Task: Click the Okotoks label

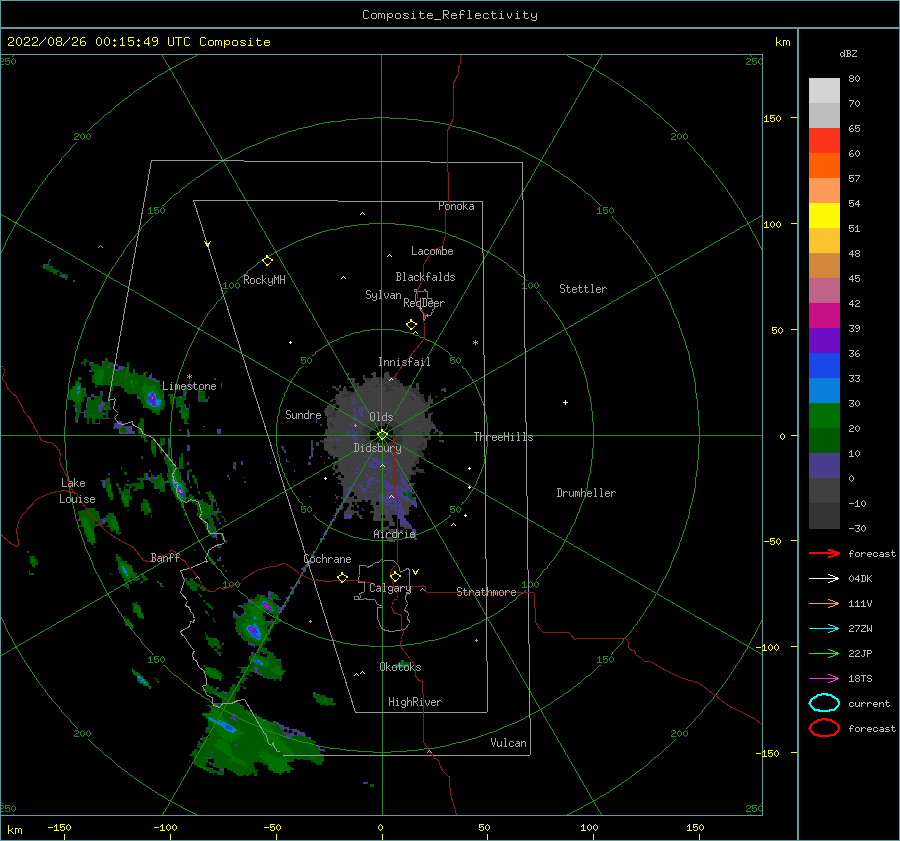Action: coord(400,667)
